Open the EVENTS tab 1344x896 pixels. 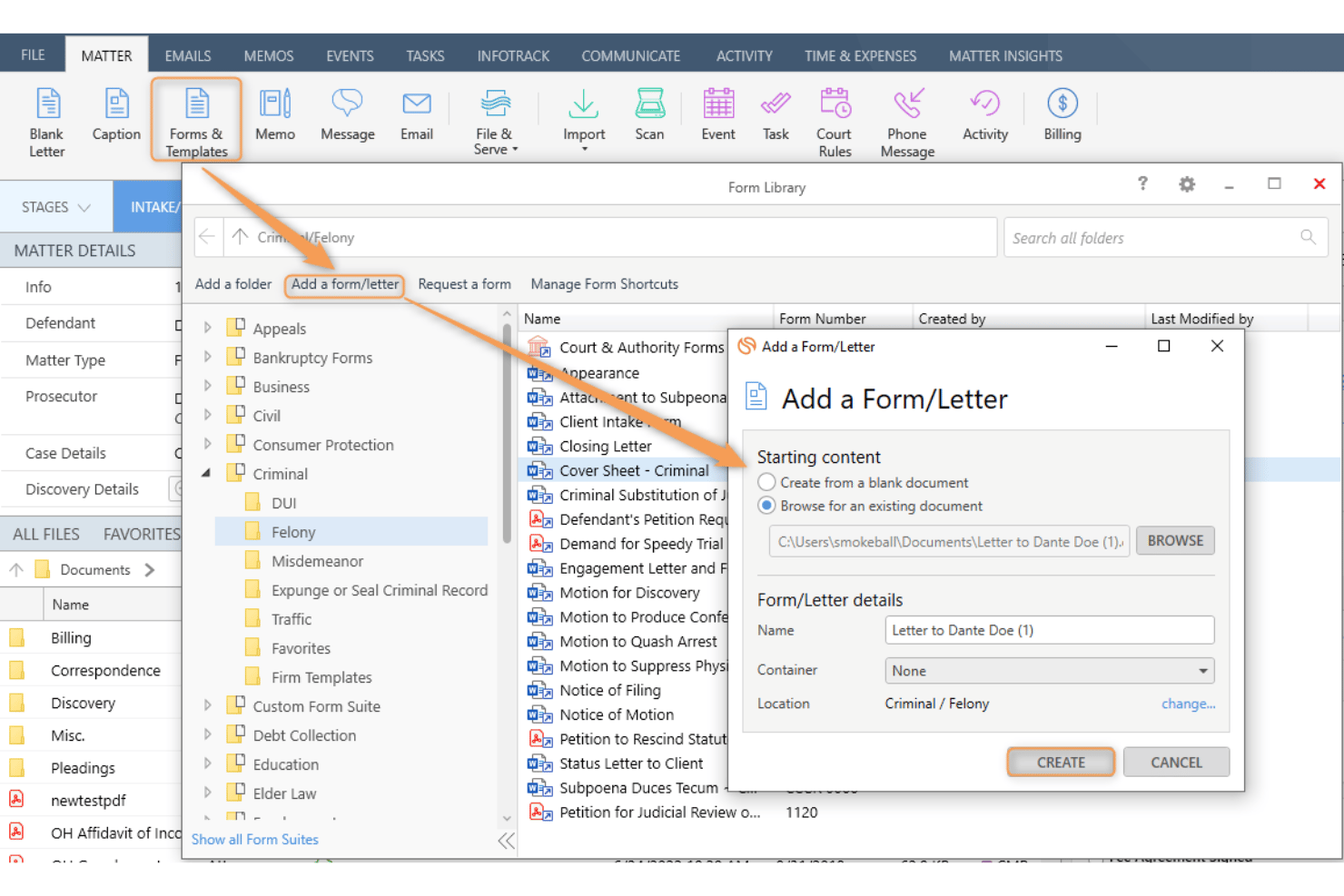tap(350, 55)
